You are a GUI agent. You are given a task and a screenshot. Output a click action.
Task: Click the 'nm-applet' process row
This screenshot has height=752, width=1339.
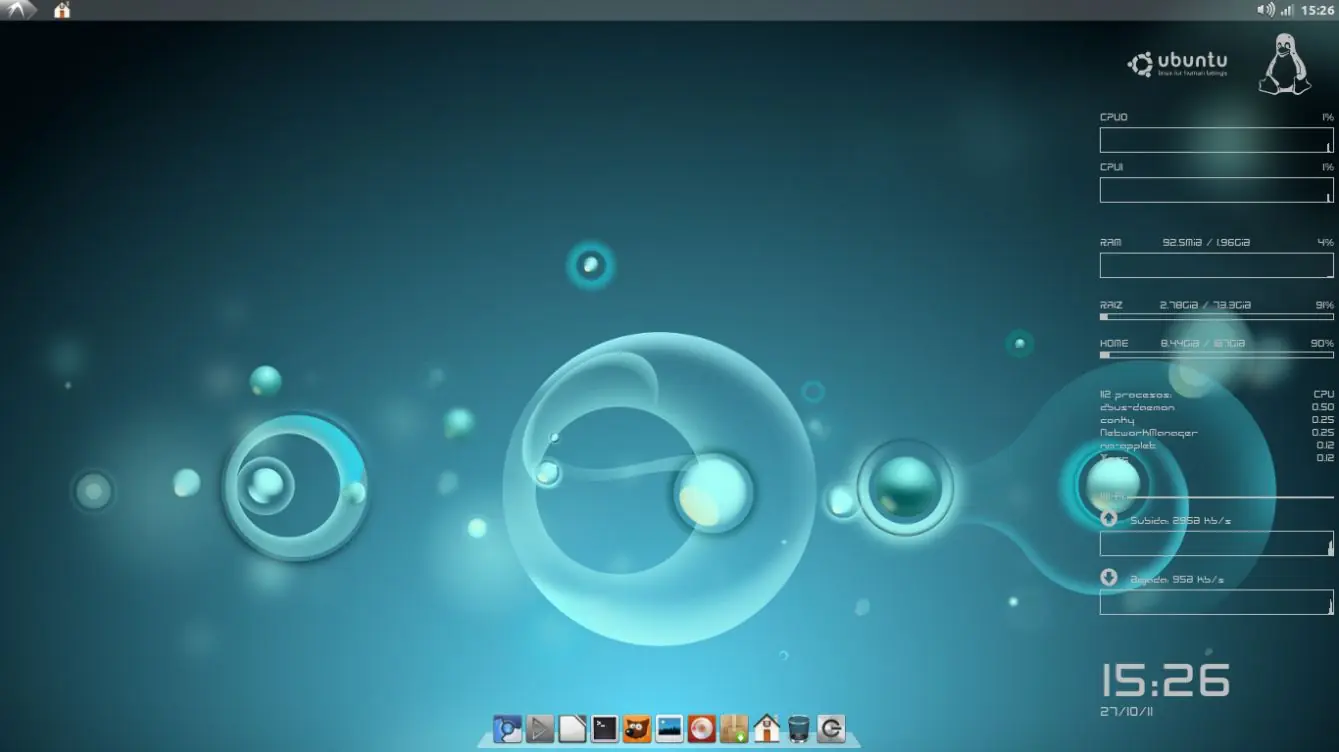(1216, 446)
